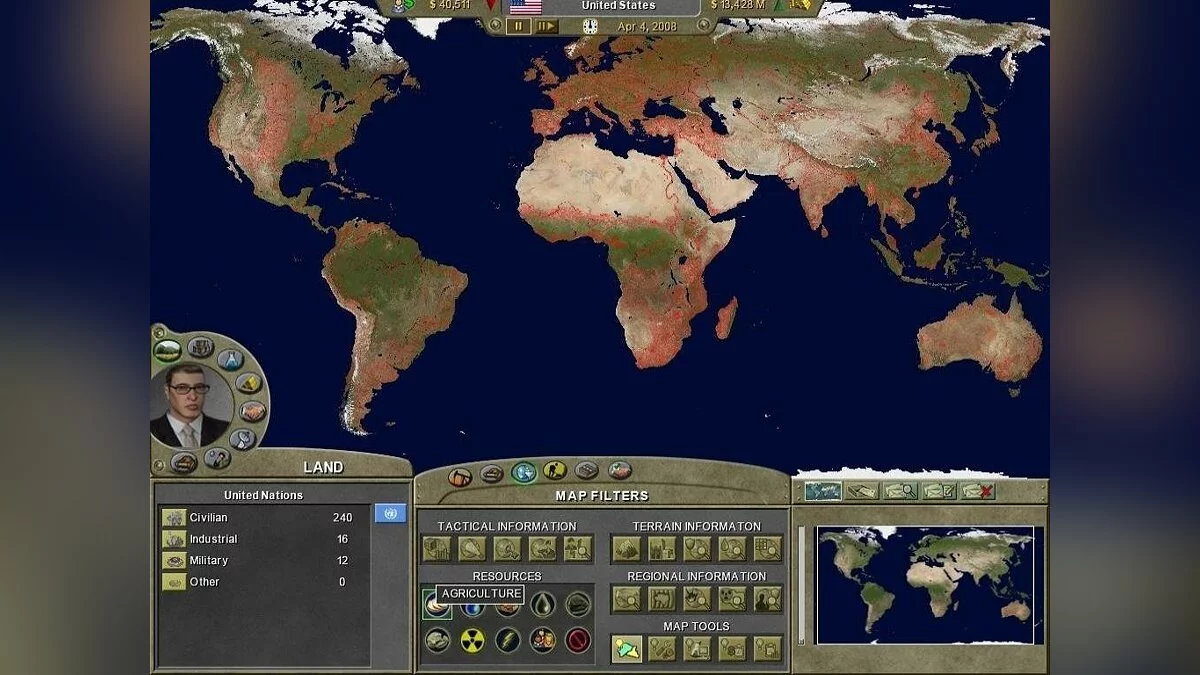
Task: Click the Civilian count '240'
Action: coord(343,517)
